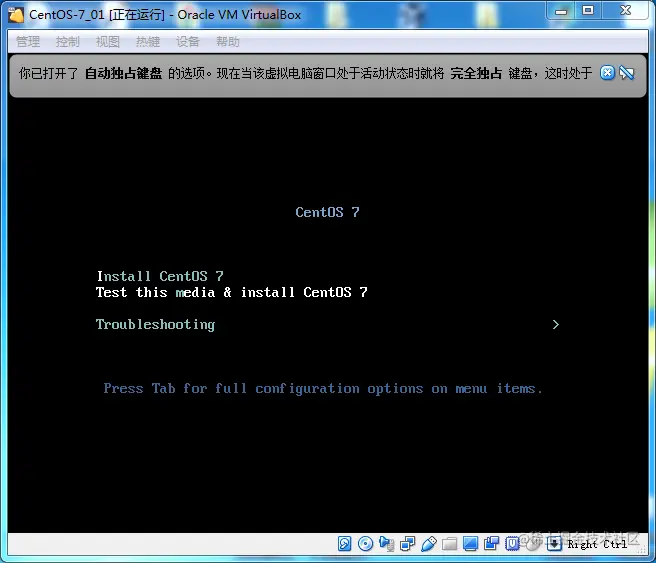Click the VirtualBox title bar app icon

coord(16,15)
